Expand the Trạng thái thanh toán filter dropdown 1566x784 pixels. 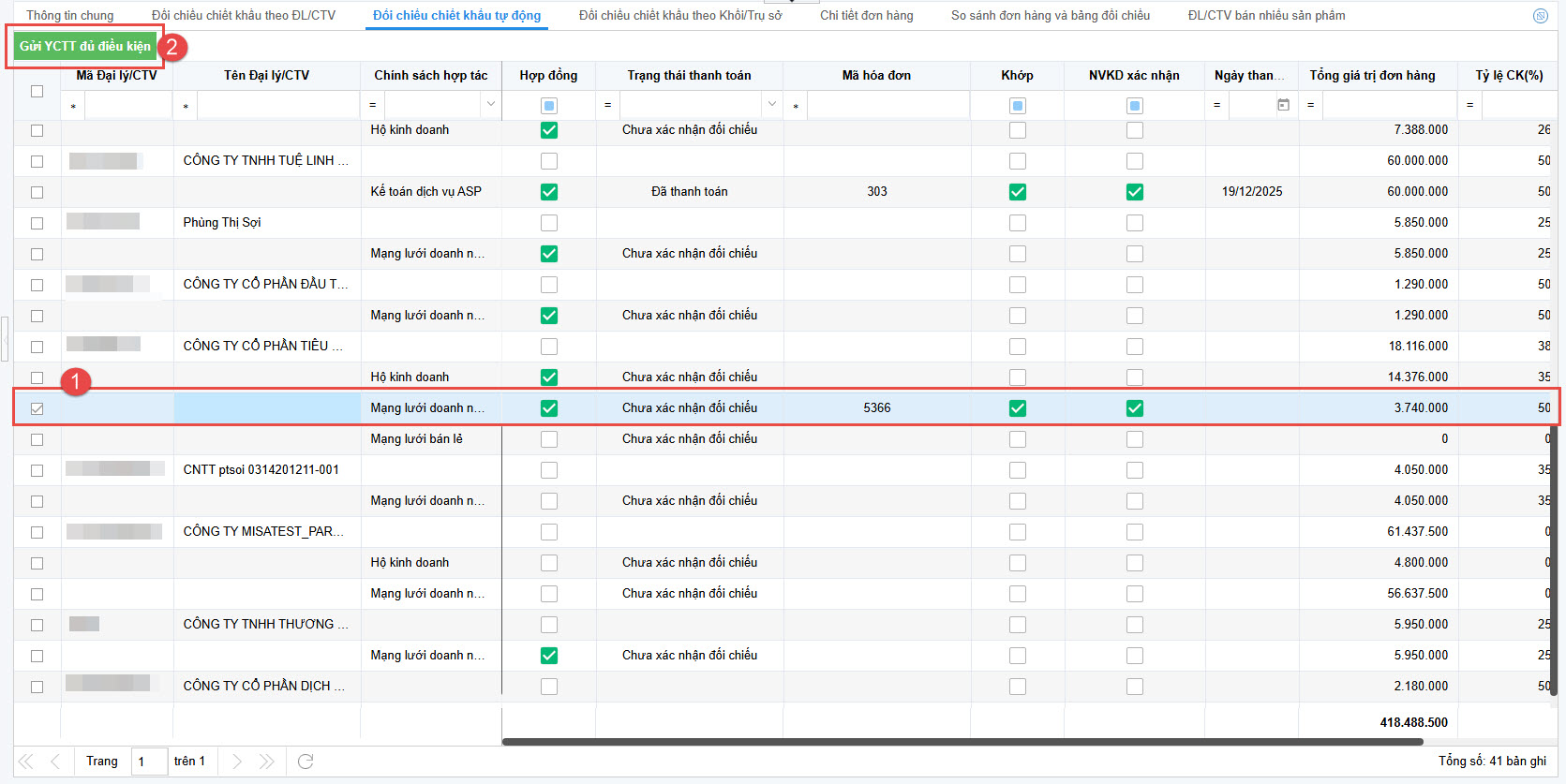pyautogui.click(x=771, y=105)
